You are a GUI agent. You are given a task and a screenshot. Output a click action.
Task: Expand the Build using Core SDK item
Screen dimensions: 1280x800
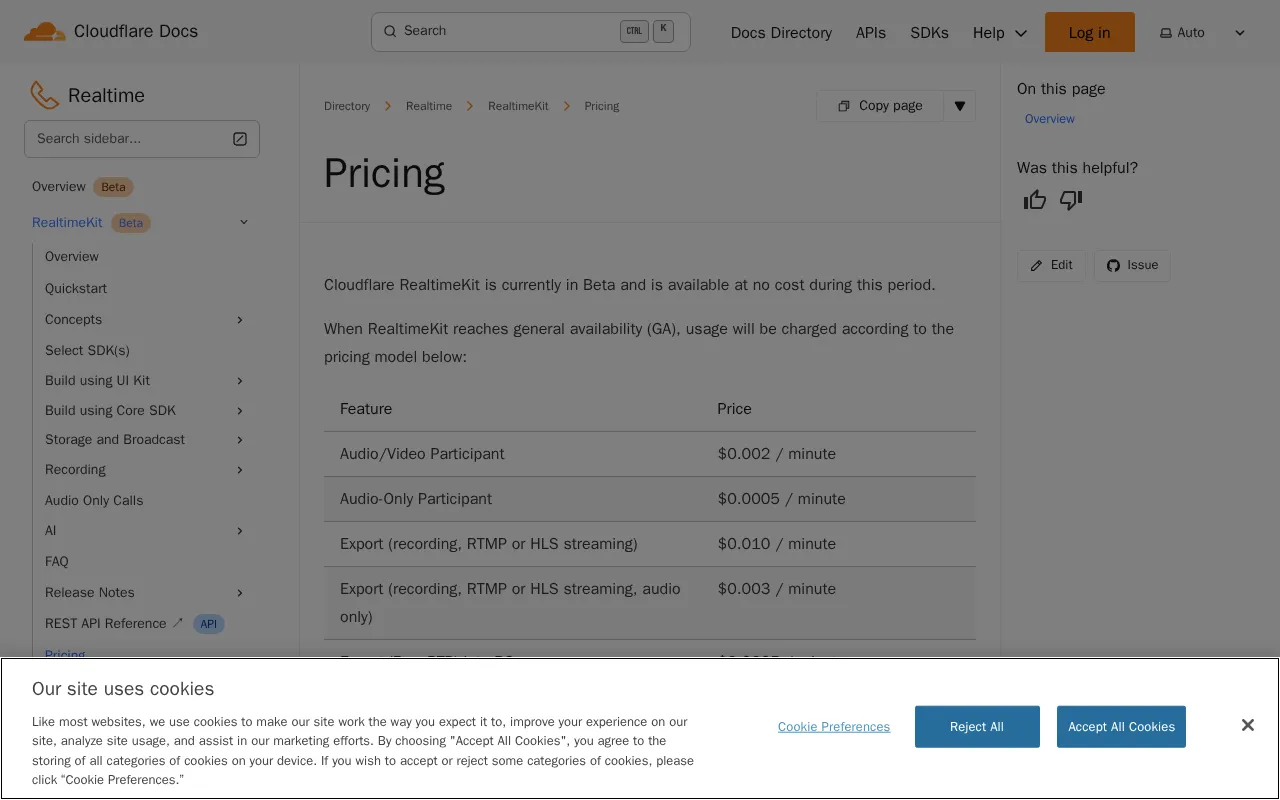coord(240,411)
